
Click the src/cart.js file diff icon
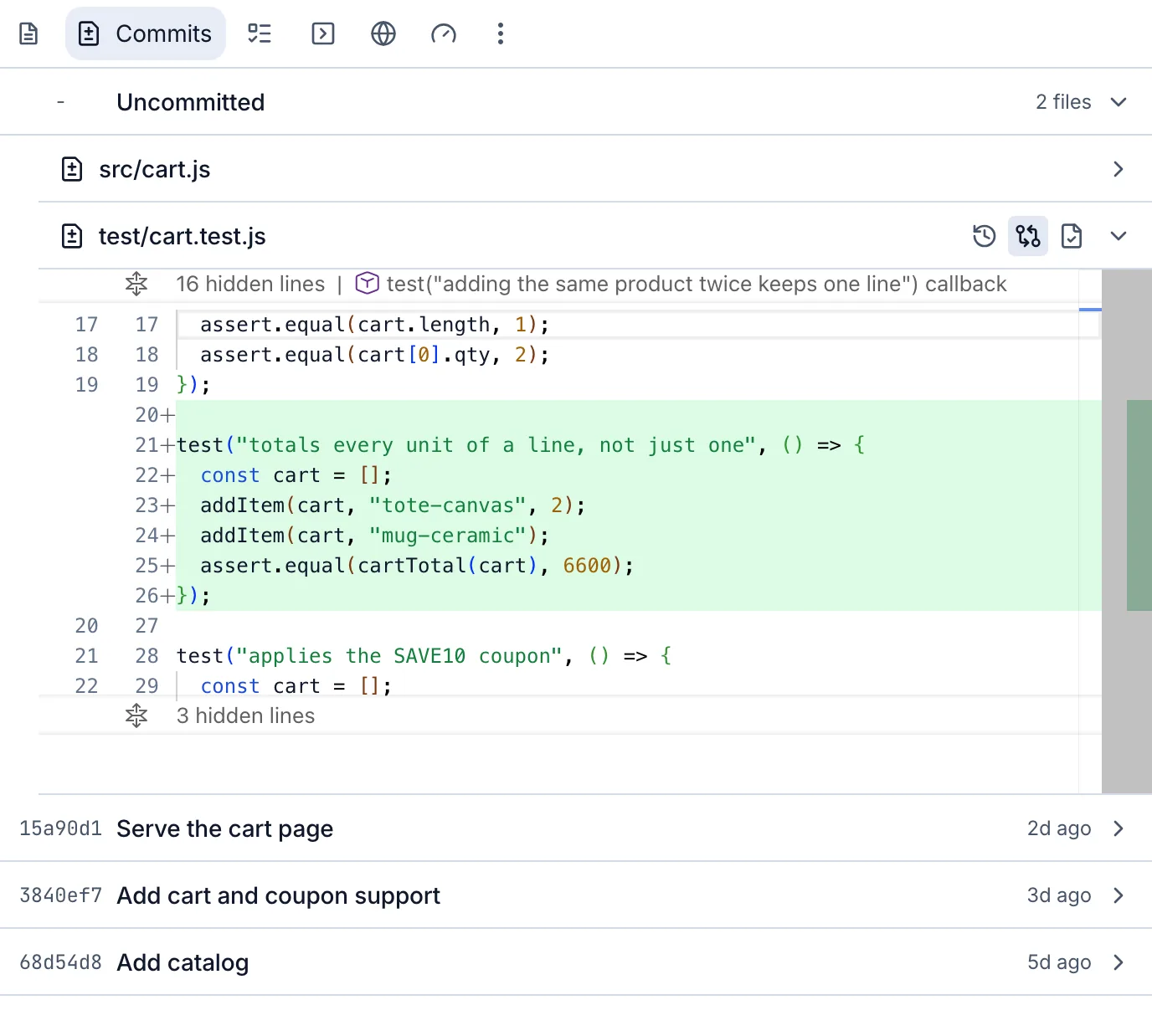(x=72, y=169)
